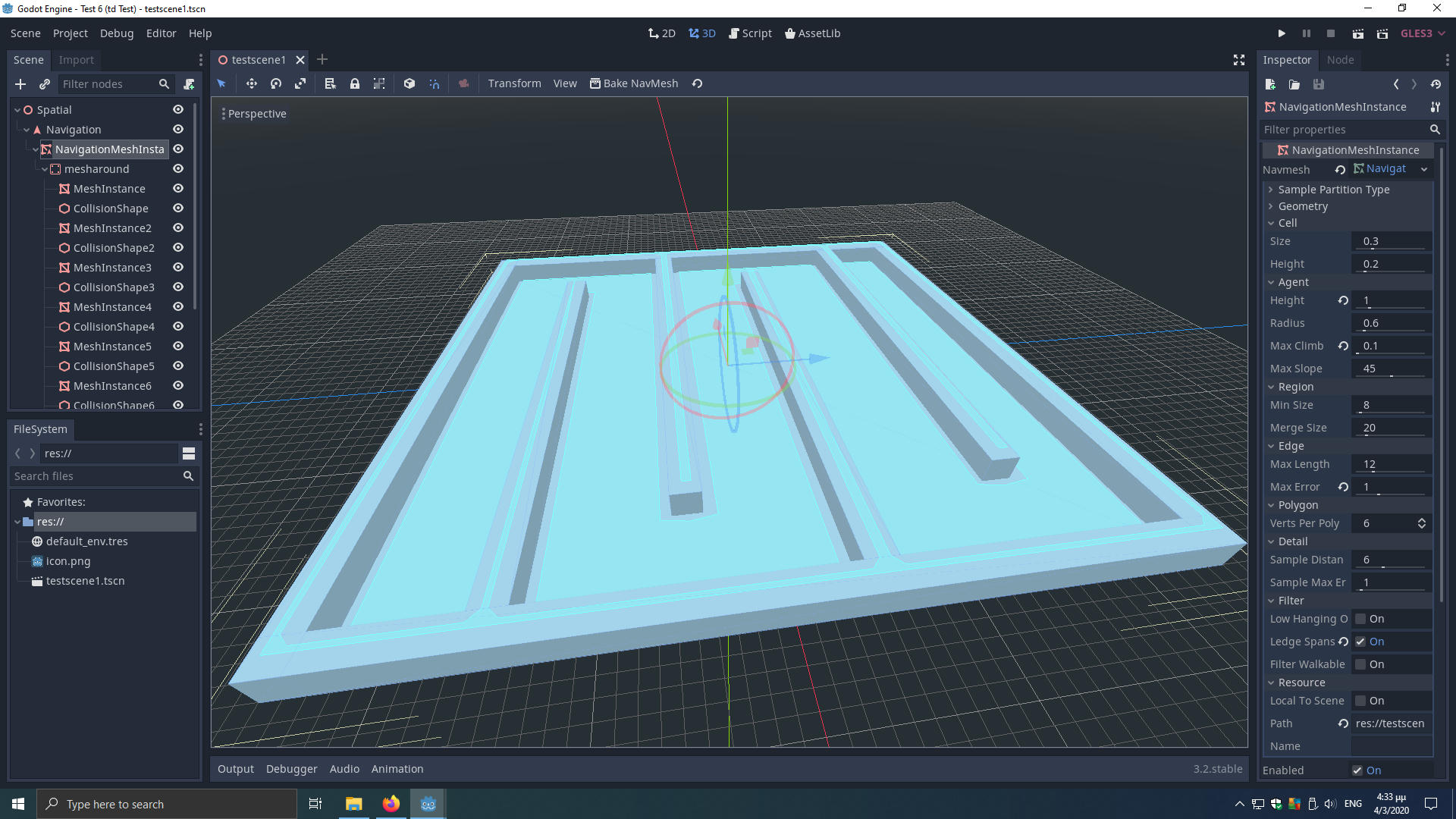
Task: Hide the Spatial node
Action: (178, 110)
